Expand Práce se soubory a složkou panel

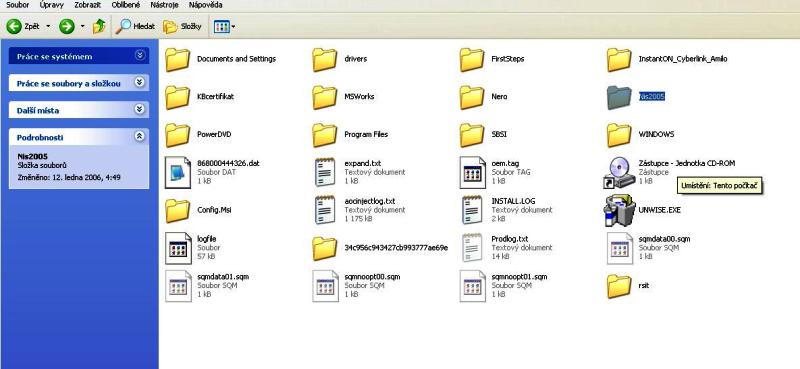[140, 82]
